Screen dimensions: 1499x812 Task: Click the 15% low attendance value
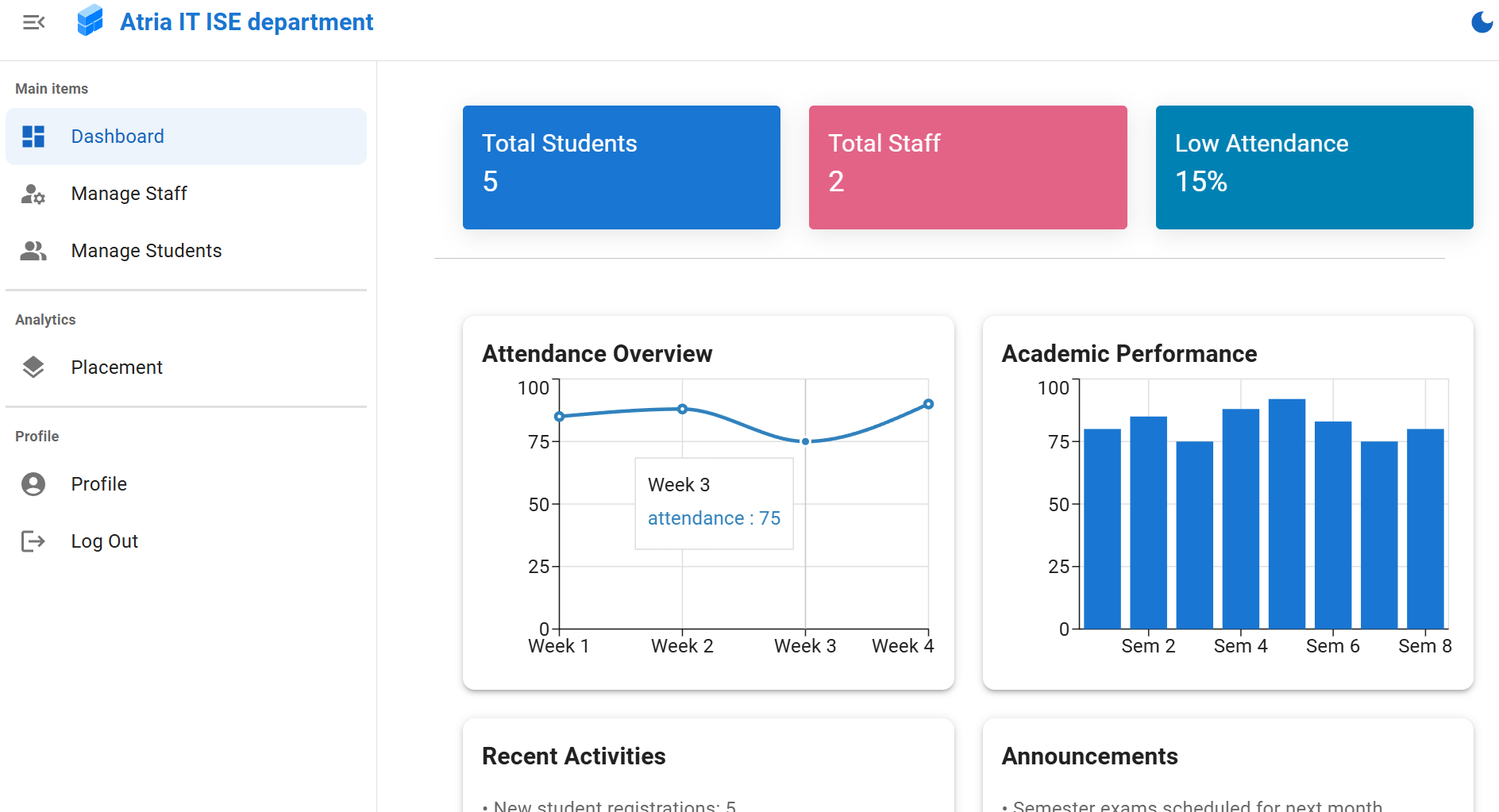click(x=1201, y=182)
